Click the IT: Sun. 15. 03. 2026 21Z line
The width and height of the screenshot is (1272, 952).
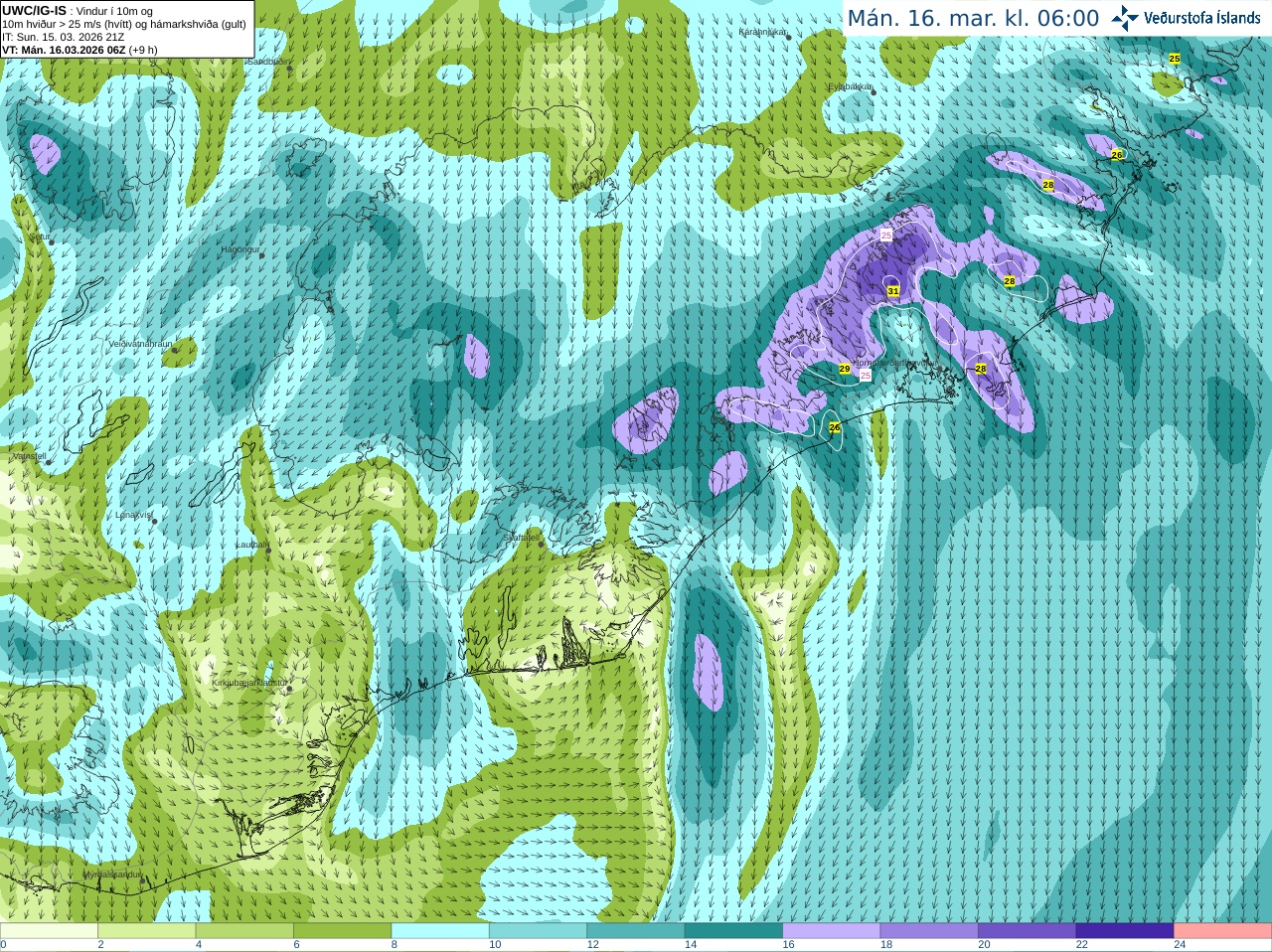(x=64, y=37)
